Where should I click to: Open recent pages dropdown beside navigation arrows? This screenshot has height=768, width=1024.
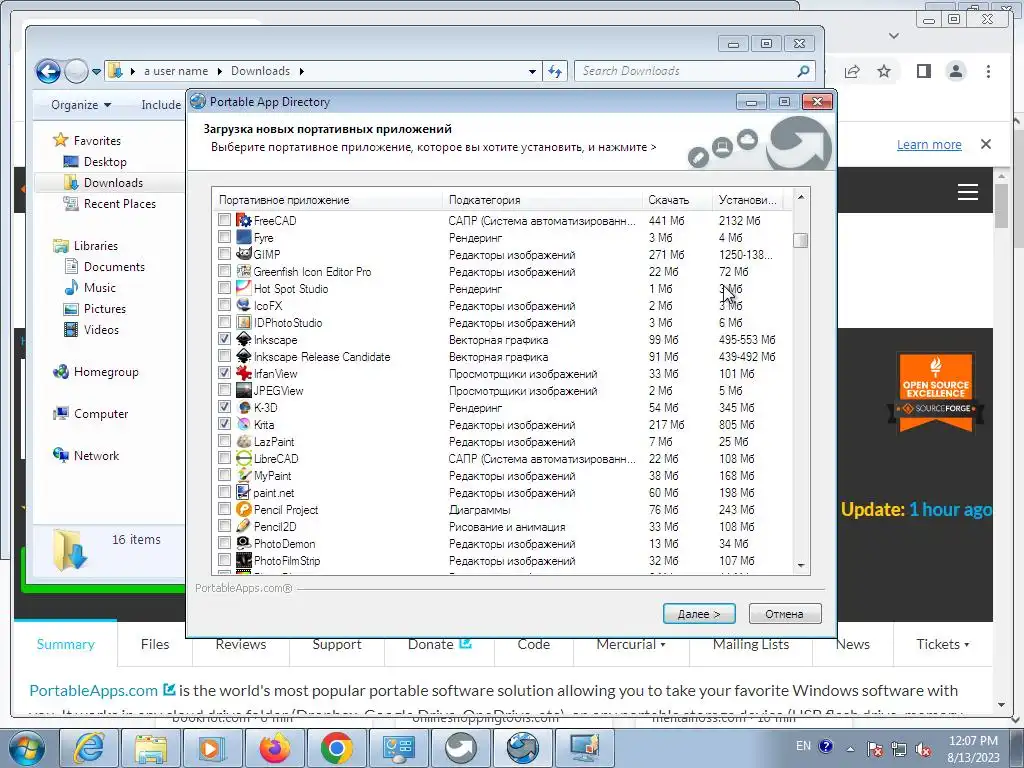[96, 71]
